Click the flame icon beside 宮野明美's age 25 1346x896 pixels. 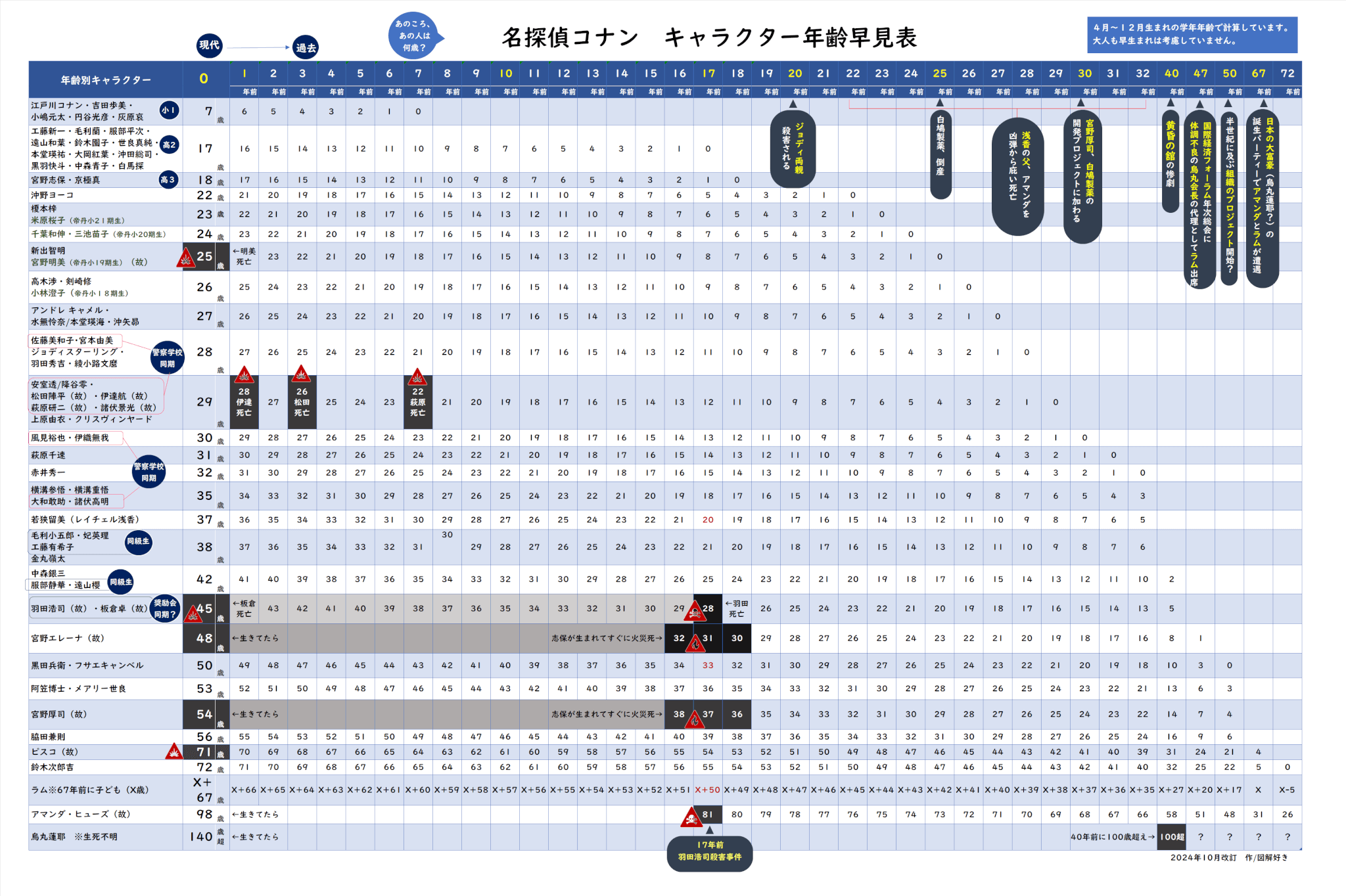pyautogui.click(x=187, y=258)
